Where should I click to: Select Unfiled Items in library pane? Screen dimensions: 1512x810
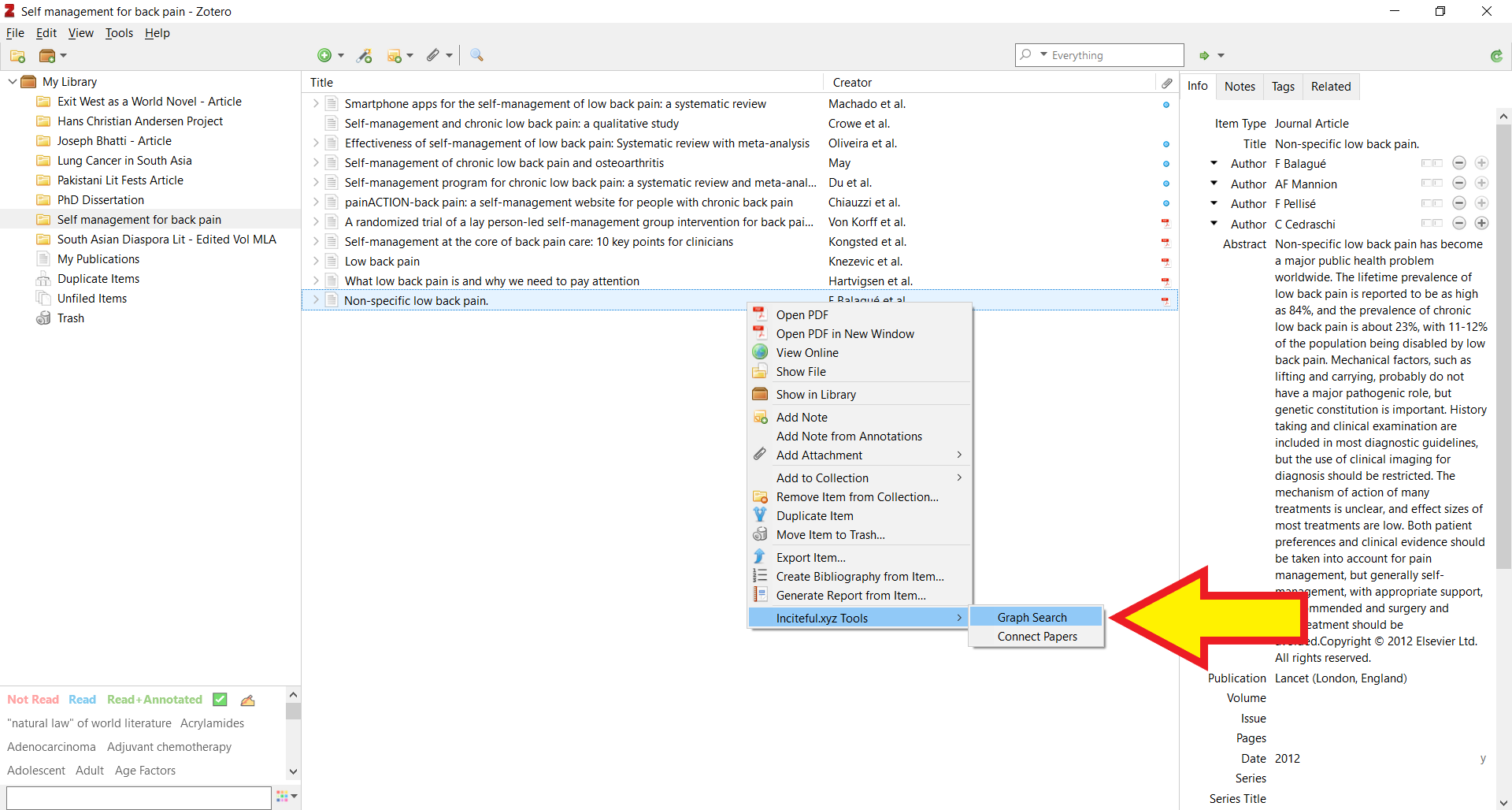(91, 299)
